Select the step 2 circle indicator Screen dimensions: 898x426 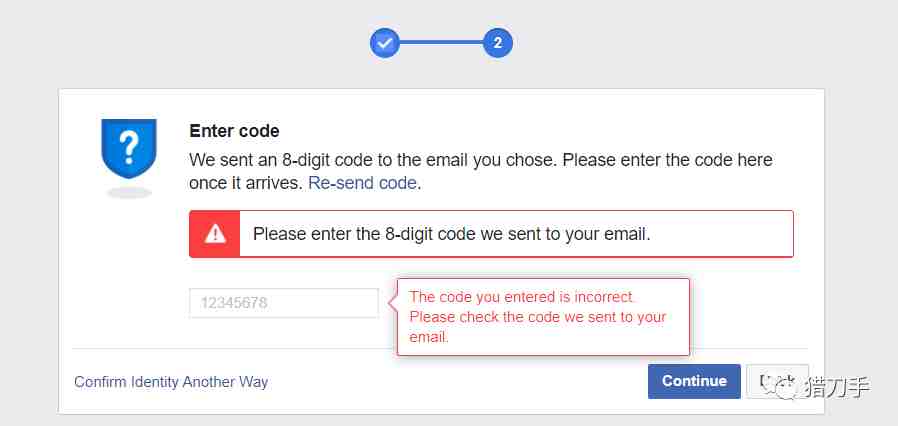[x=498, y=43]
